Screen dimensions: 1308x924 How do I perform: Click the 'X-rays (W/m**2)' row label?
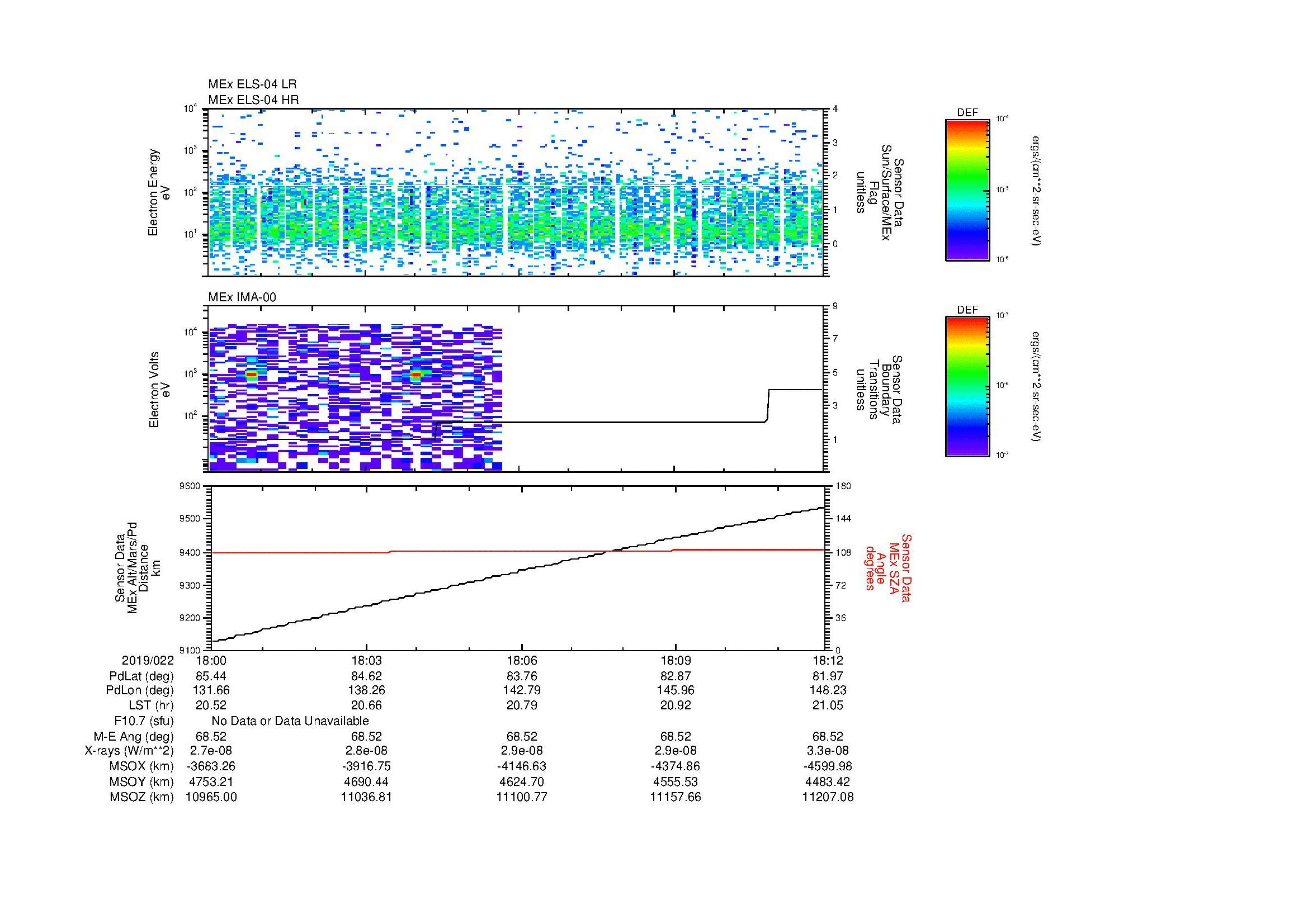pos(129,751)
